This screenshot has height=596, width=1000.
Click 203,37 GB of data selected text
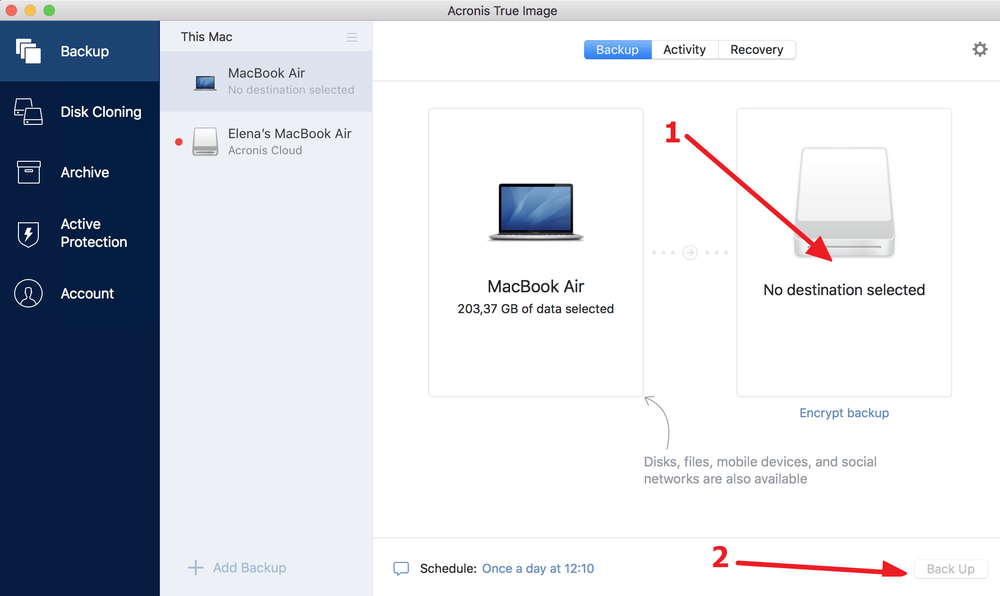pos(536,309)
